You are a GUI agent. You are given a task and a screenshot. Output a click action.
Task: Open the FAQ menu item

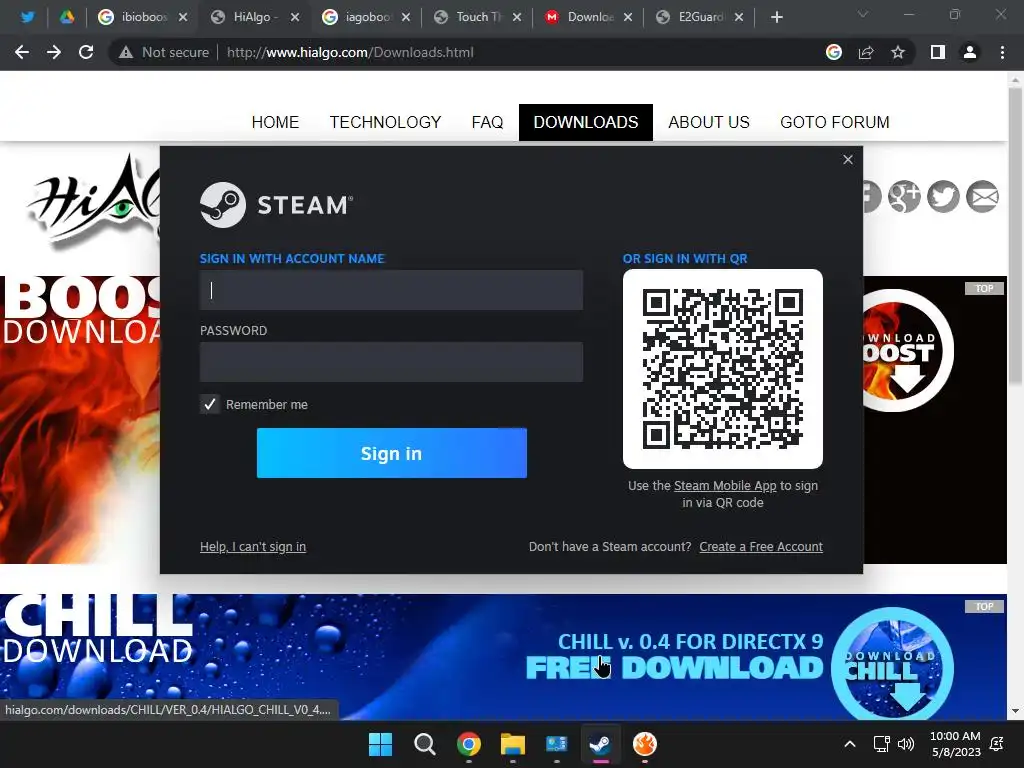(487, 122)
